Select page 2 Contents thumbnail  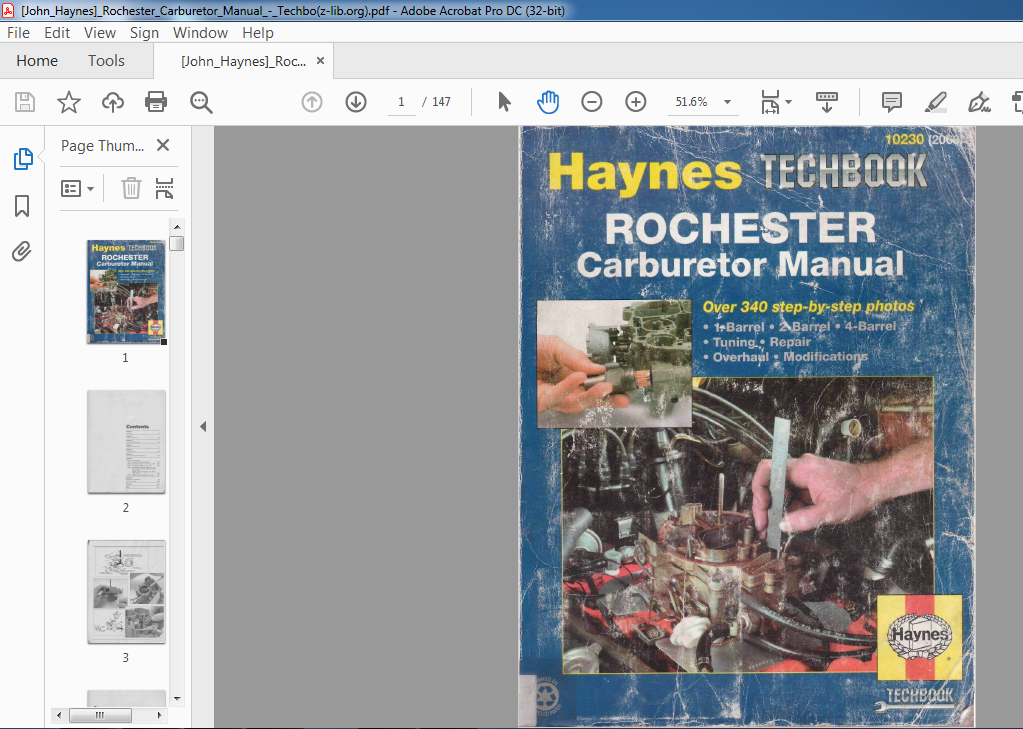click(x=126, y=442)
